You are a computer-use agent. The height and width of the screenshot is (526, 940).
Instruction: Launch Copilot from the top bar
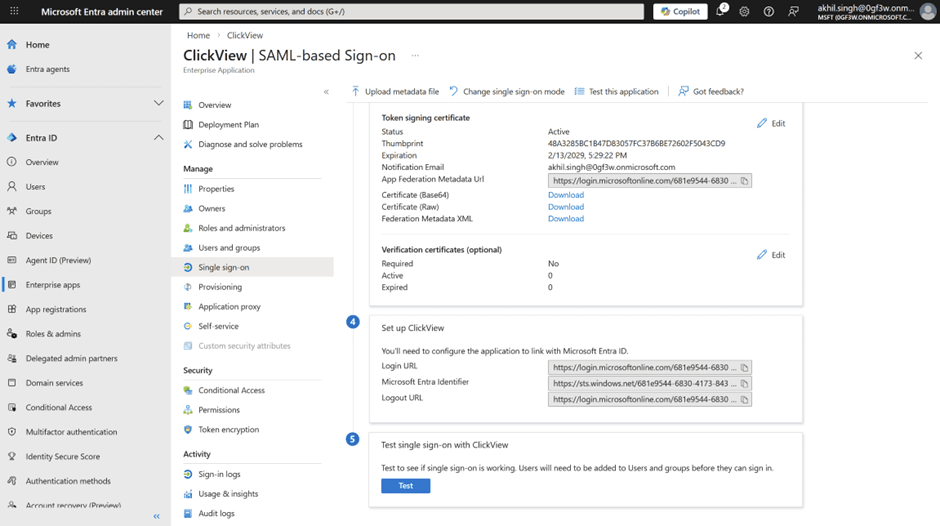coord(680,11)
